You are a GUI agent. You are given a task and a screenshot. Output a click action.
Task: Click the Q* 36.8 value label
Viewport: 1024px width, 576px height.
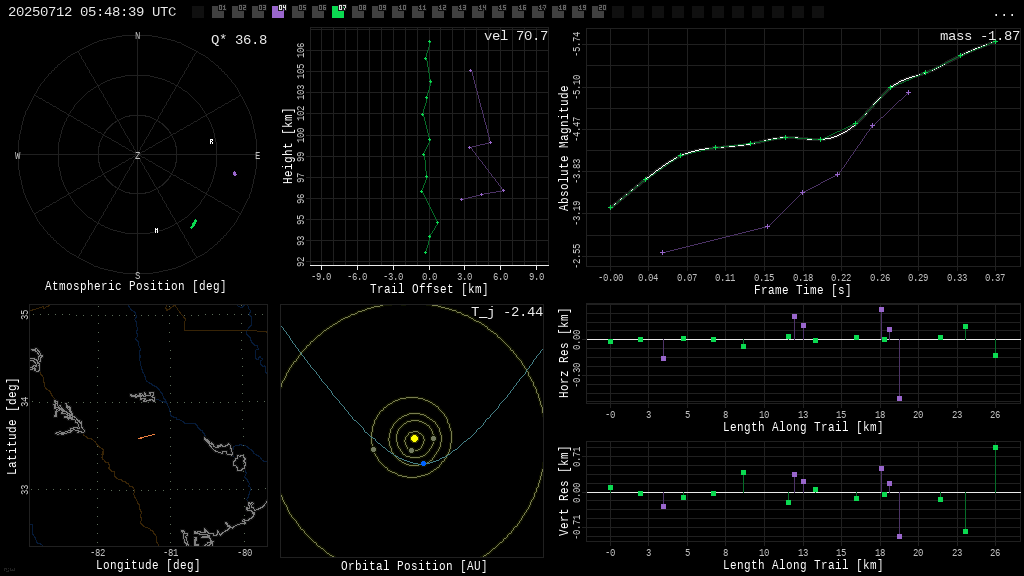[x=238, y=40]
